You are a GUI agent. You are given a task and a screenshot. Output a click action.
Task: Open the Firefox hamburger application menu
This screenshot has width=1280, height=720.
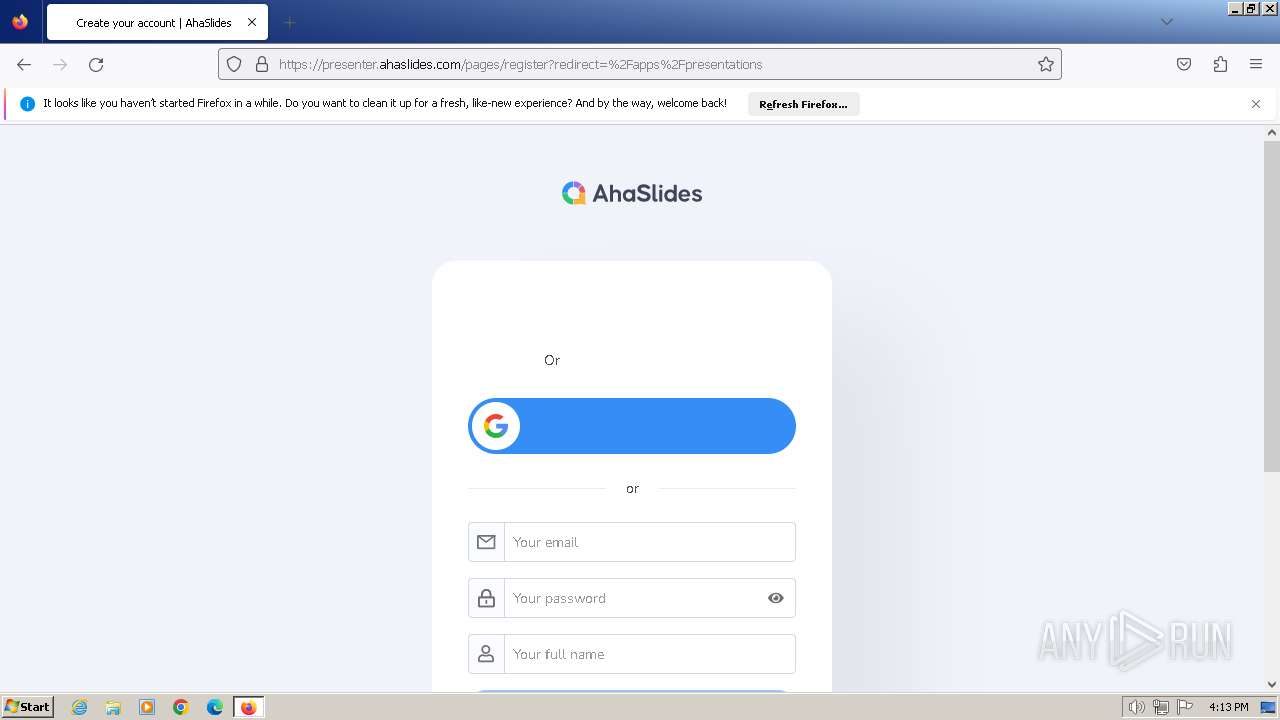pyautogui.click(x=1256, y=64)
